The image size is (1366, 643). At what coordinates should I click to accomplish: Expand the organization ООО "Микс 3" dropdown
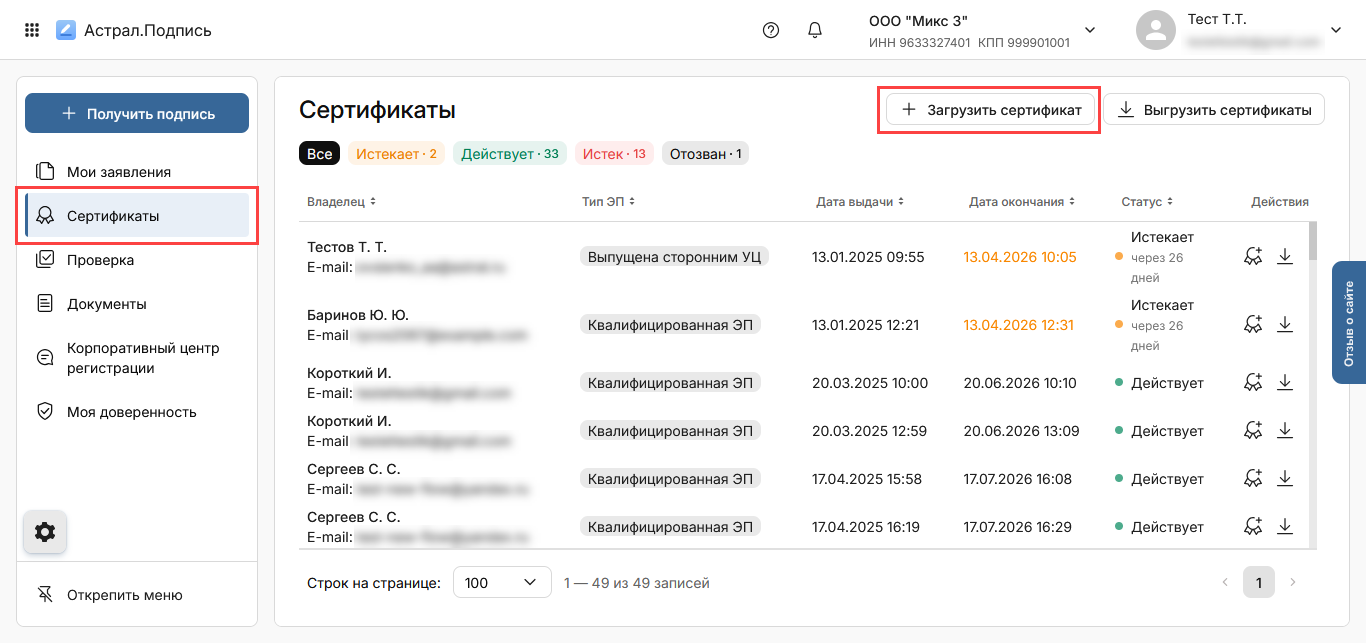tap(1090, 30)
